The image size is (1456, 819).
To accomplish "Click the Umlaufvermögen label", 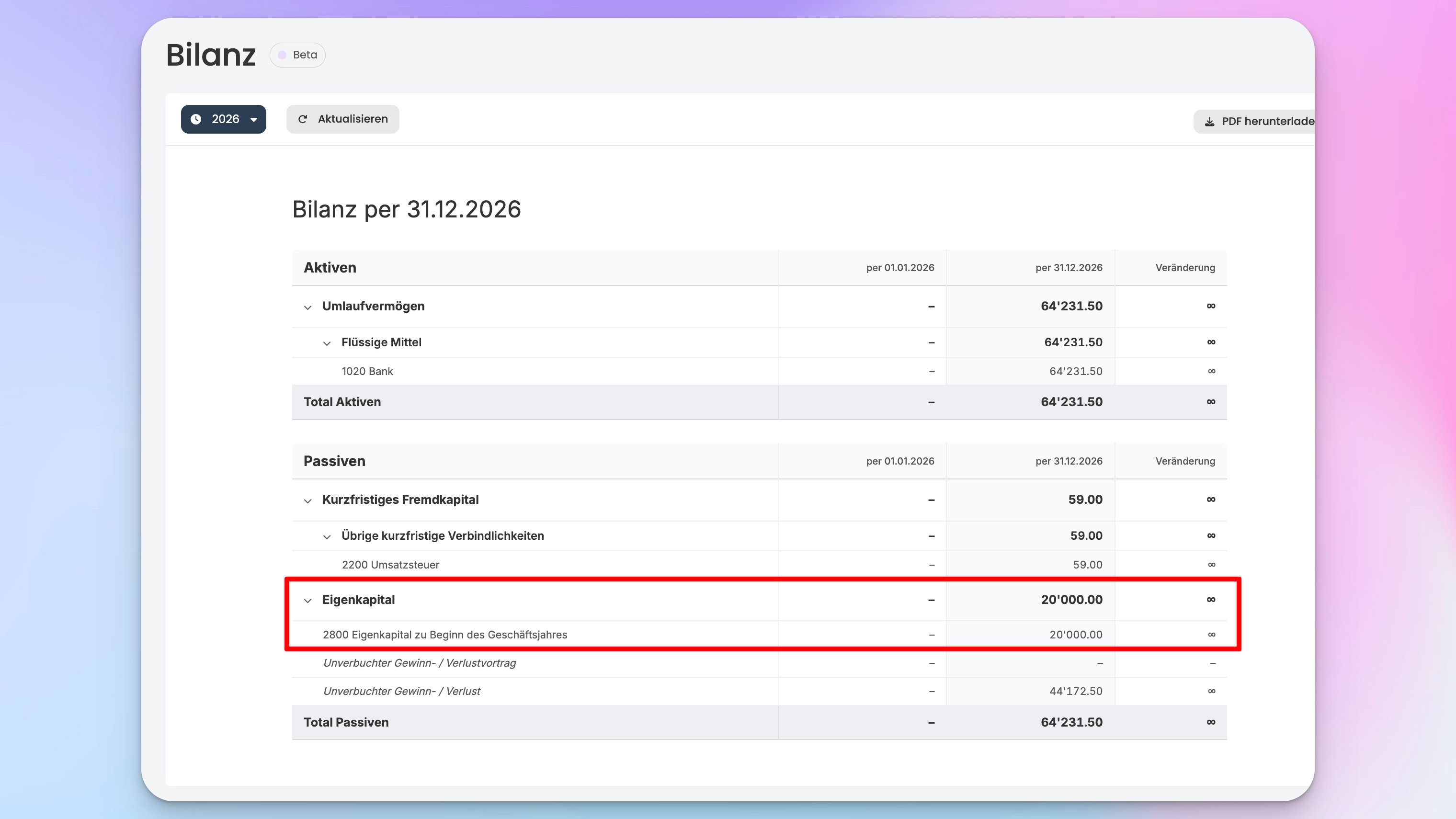I will (373, 307).
